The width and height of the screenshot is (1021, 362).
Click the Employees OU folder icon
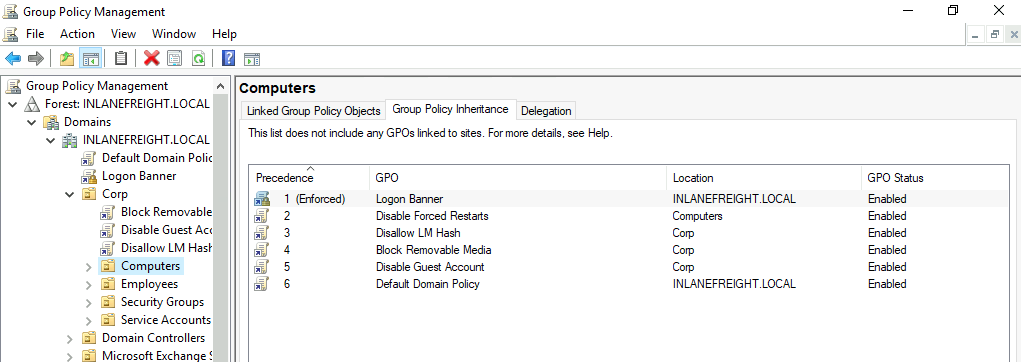tap(108, 284)
